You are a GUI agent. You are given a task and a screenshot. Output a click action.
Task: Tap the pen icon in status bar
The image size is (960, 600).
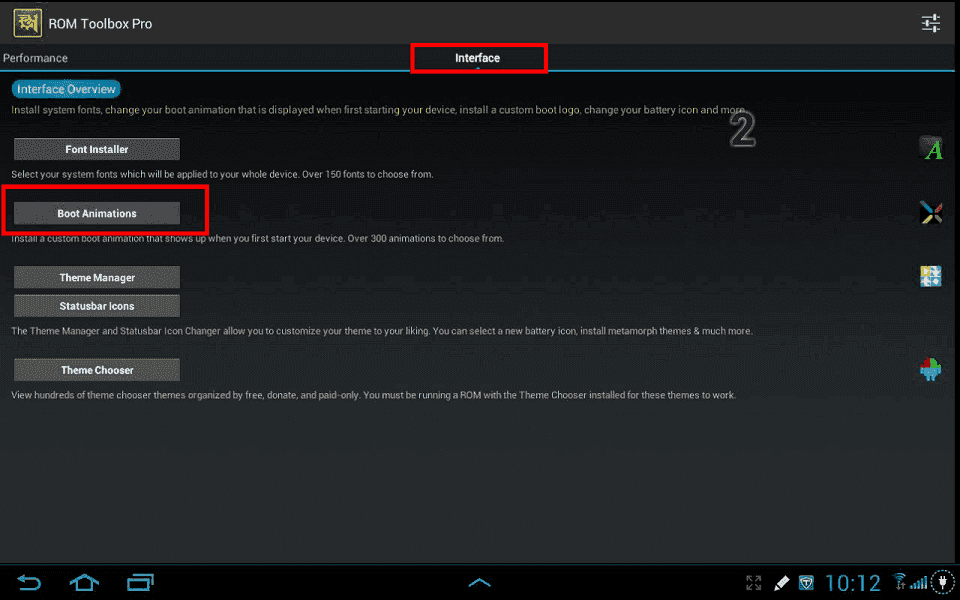pyautogui.click(x=781, y=583)
